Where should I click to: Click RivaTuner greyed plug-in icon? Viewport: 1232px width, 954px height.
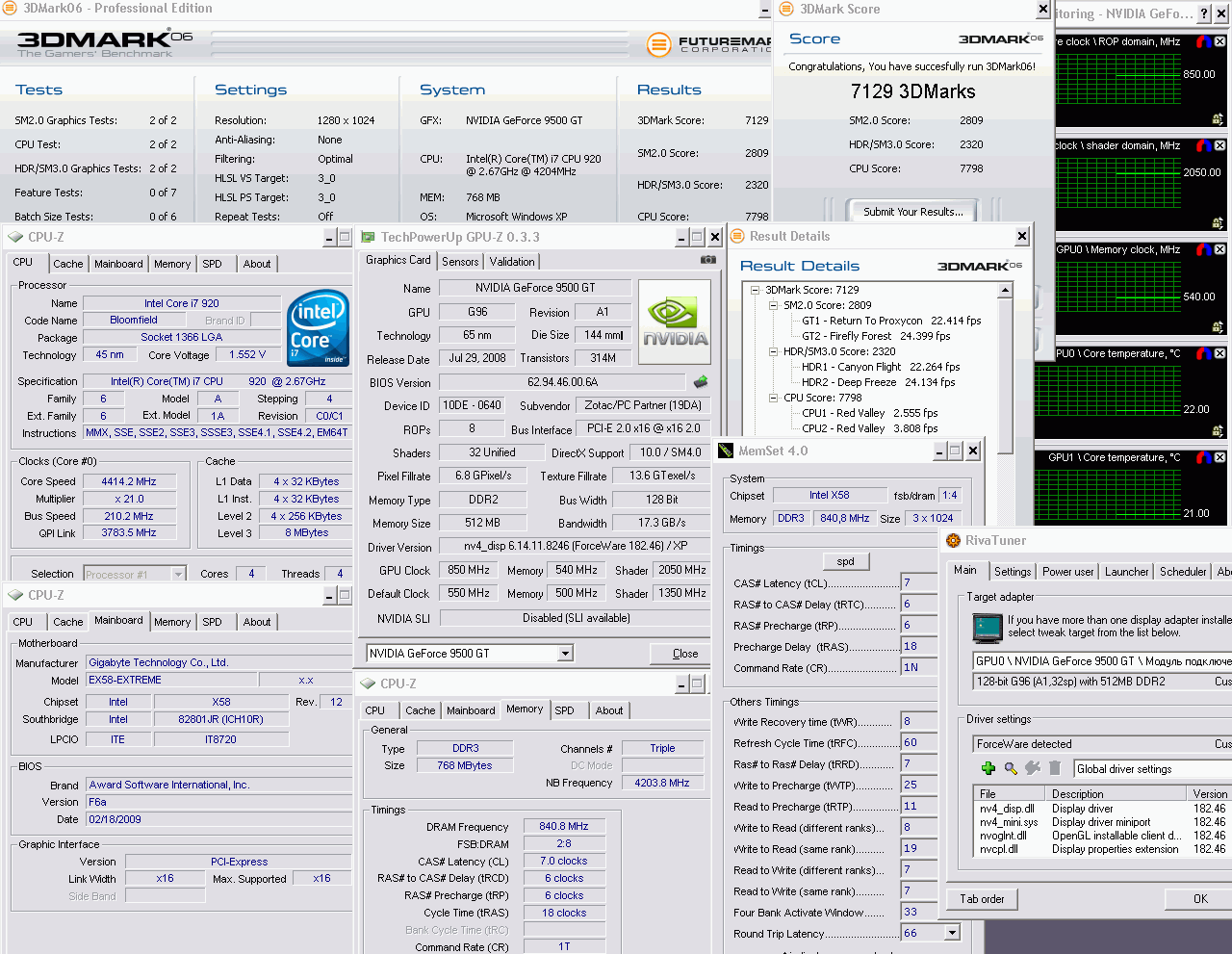coord(1033,768)
